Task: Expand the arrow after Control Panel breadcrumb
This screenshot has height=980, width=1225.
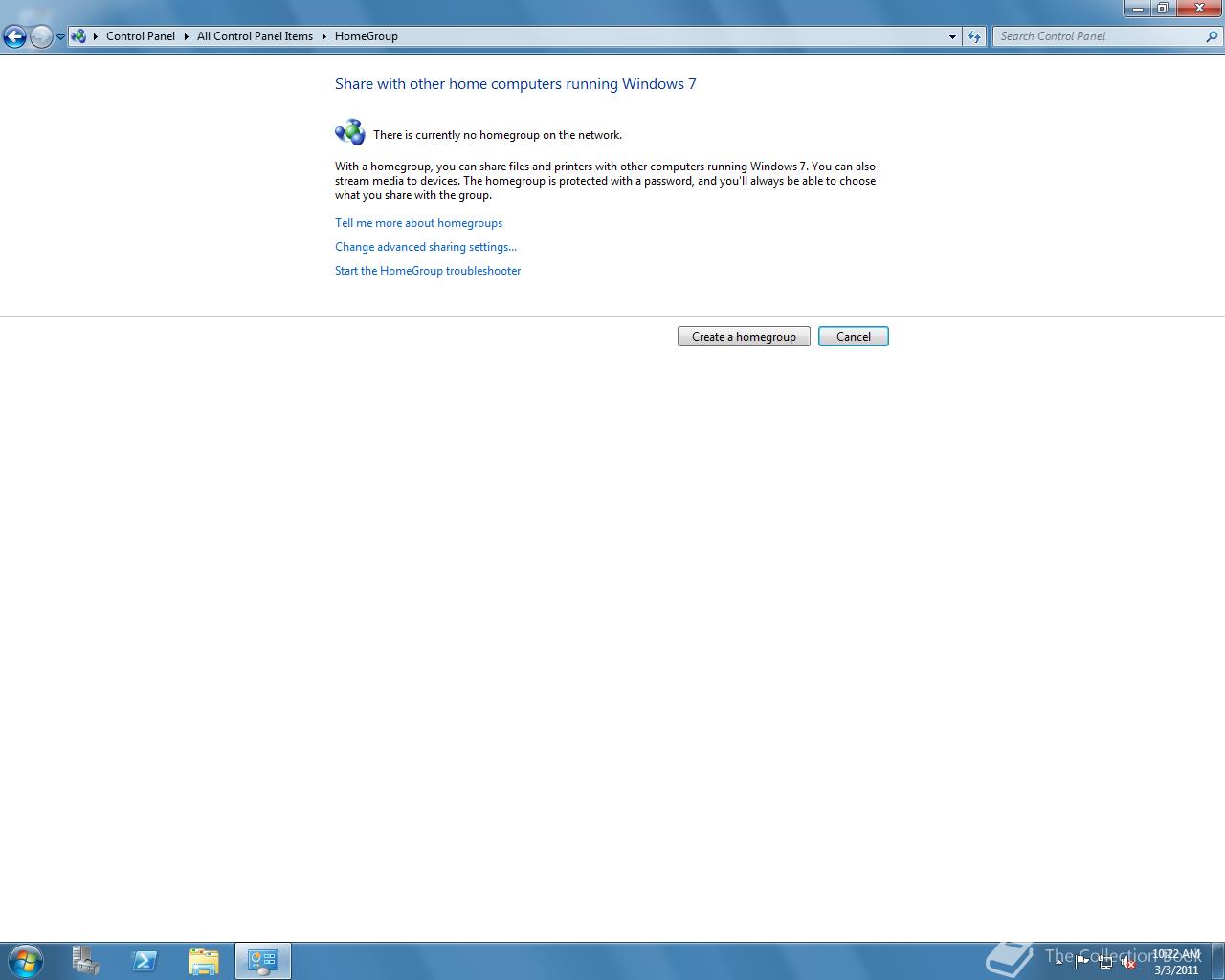Action: coord(187,36)
